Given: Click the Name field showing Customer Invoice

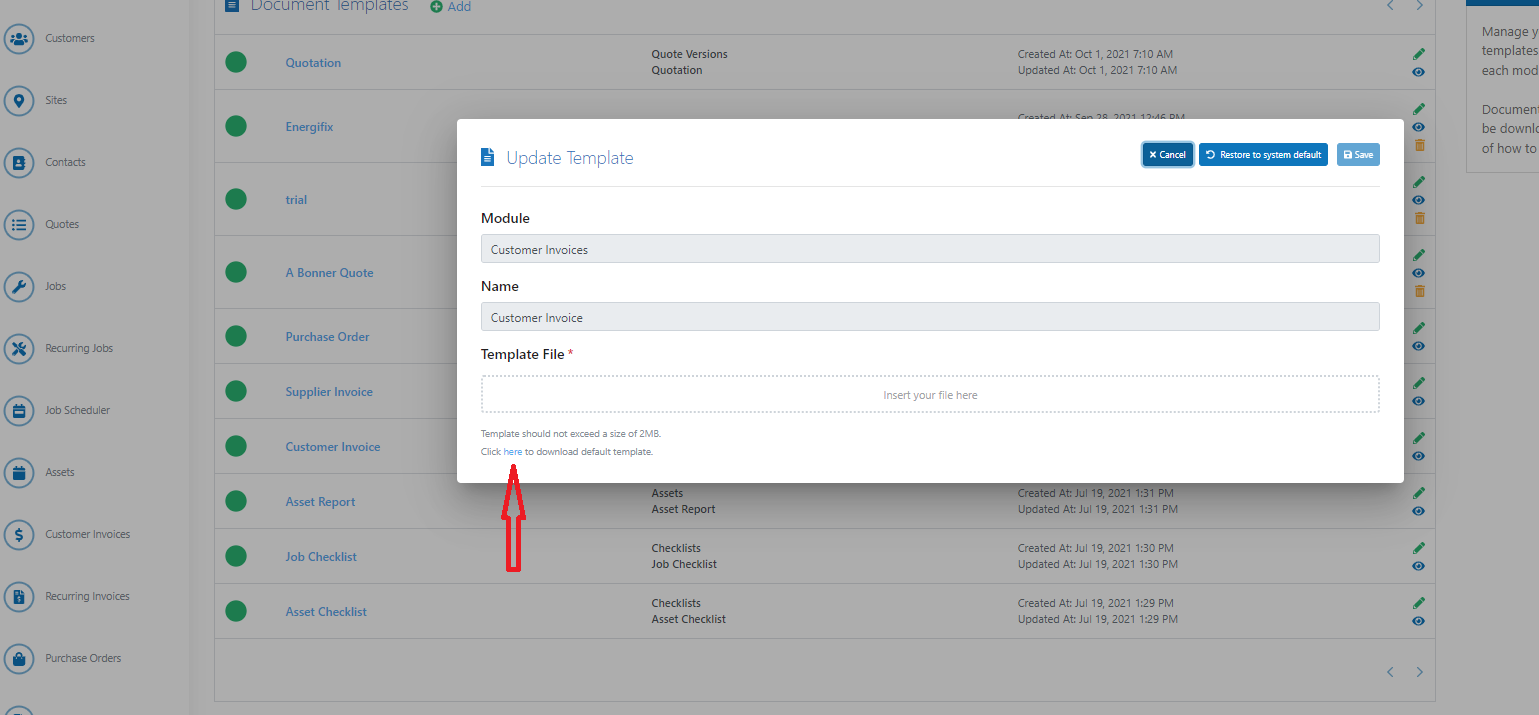Looking at the screenshot, I should 930,317.
